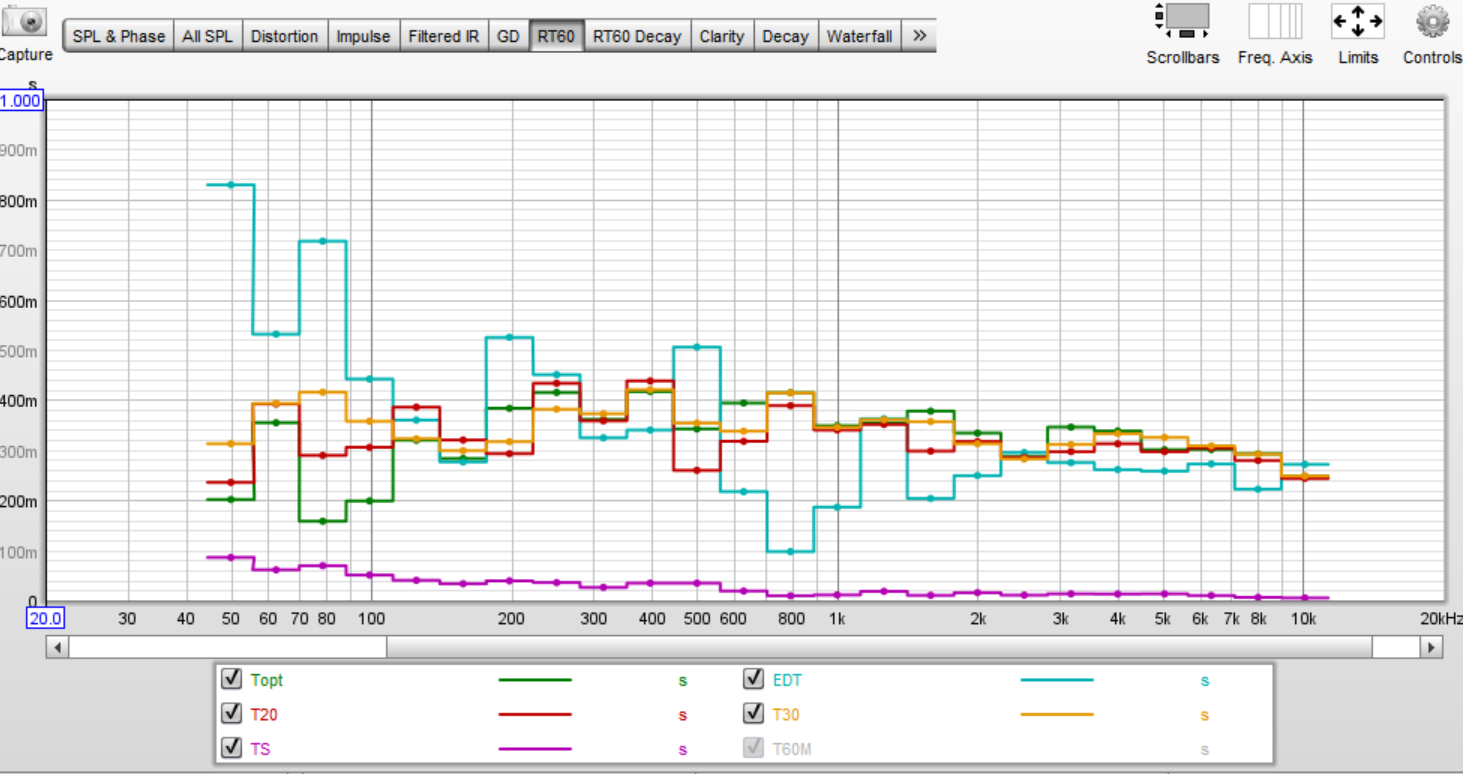Uncheck the TS trace checkbox
Image resolution: width=1463 pixels, height=774 pixels.
pyautogui.click(x=232, y=748)
